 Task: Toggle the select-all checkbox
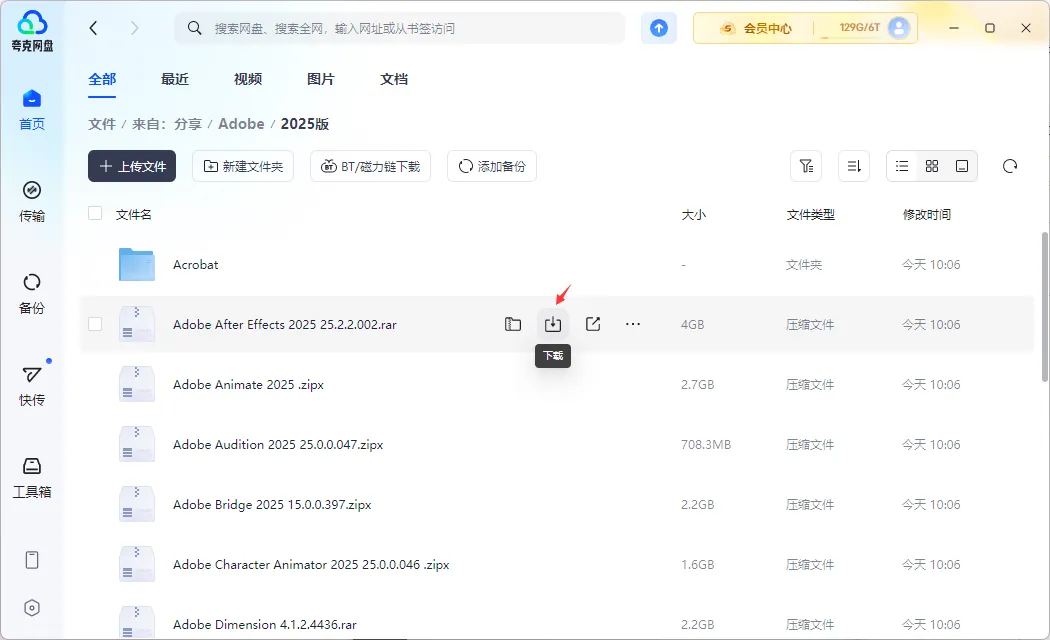point(95,213)
